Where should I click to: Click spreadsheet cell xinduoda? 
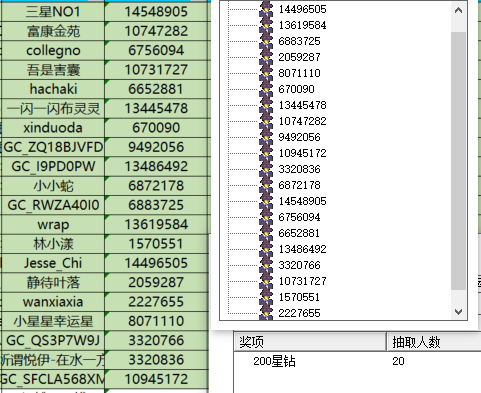53,128
